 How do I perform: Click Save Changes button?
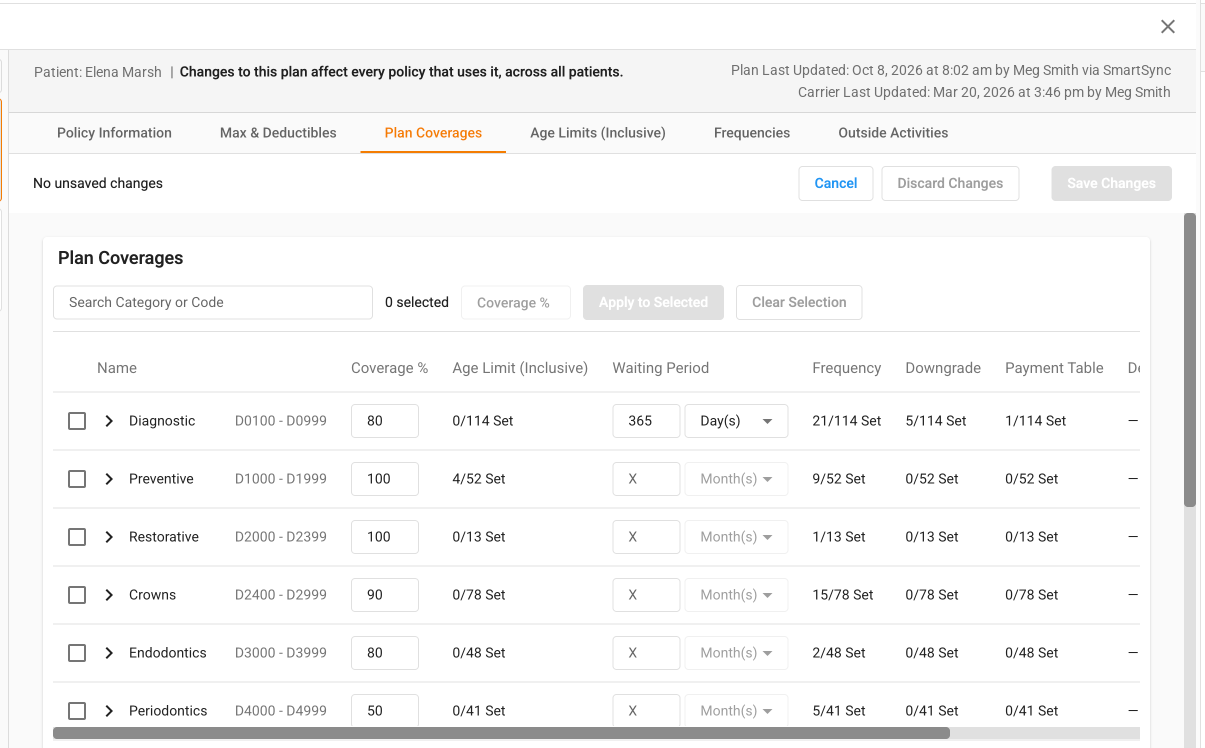[x=1111, y=183]
